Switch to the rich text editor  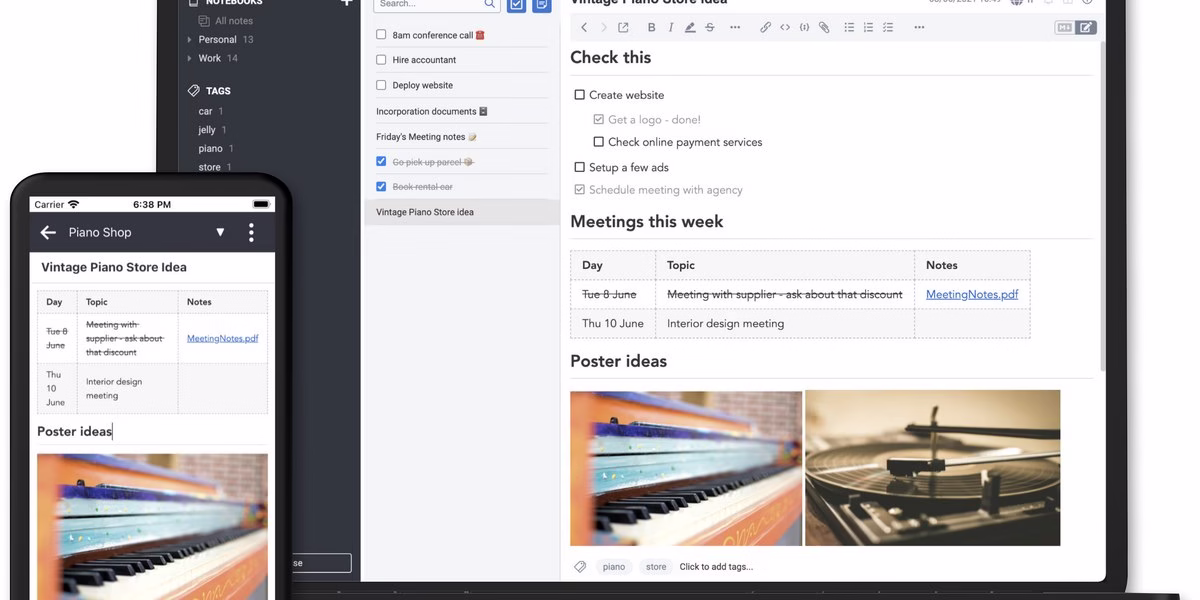click(1086, 27)
